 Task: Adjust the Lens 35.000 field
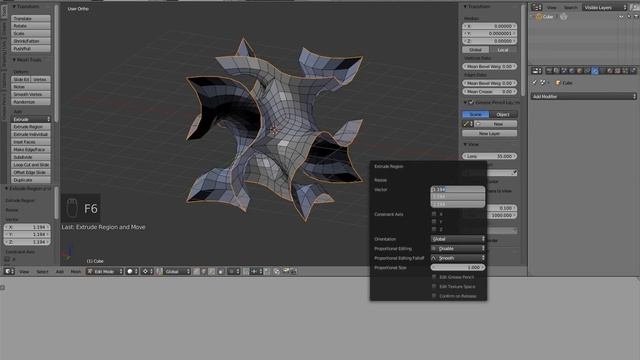point(489,156)
